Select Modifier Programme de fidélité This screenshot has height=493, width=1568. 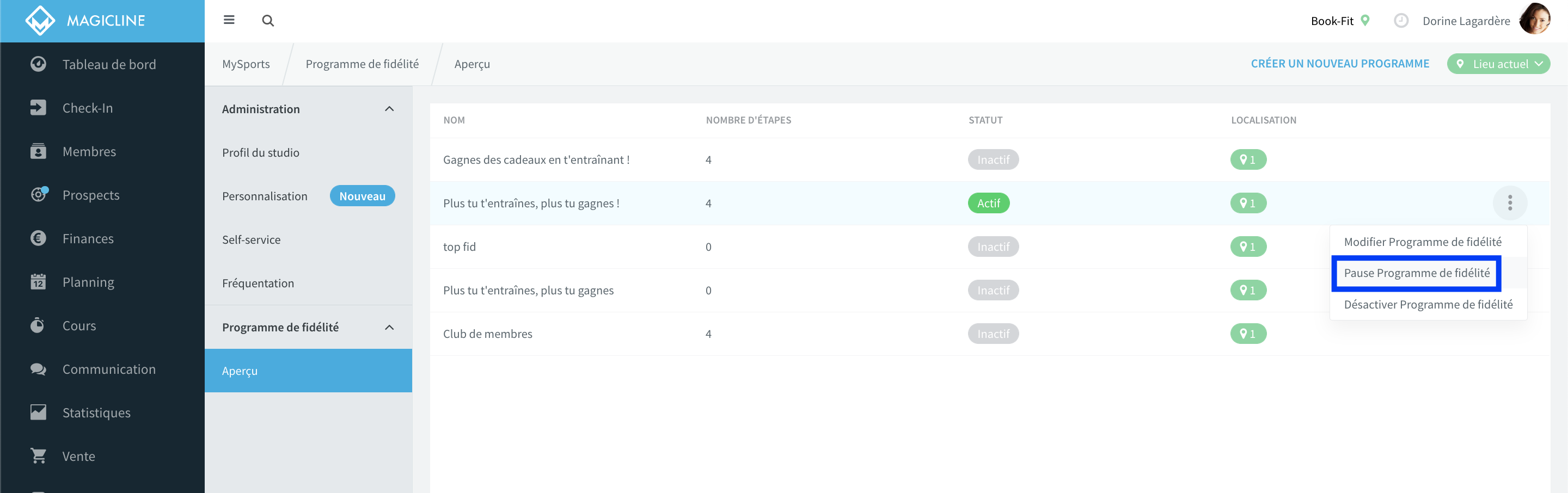(1423, 242)
